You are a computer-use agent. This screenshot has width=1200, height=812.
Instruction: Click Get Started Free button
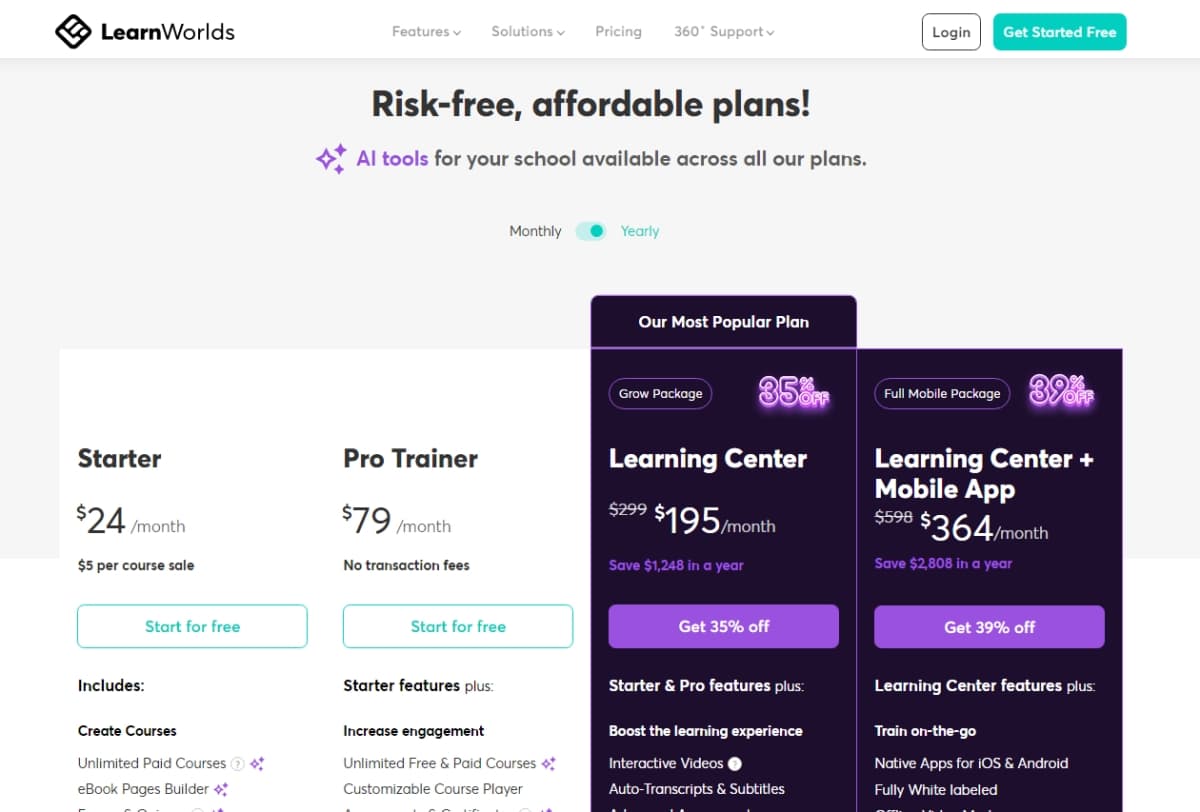[x=1060, y=32]
